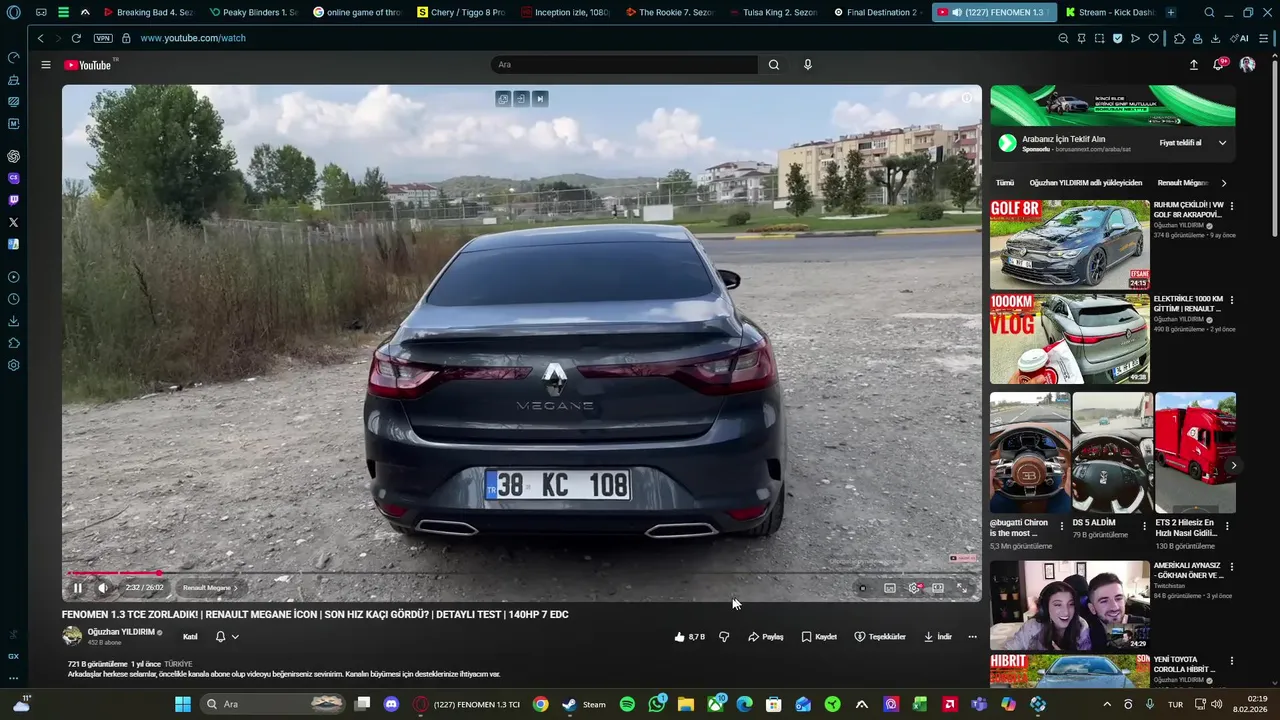Open the Renault Megane chapter label
Screen dimensions: 1280x720
tap(210, 588)
